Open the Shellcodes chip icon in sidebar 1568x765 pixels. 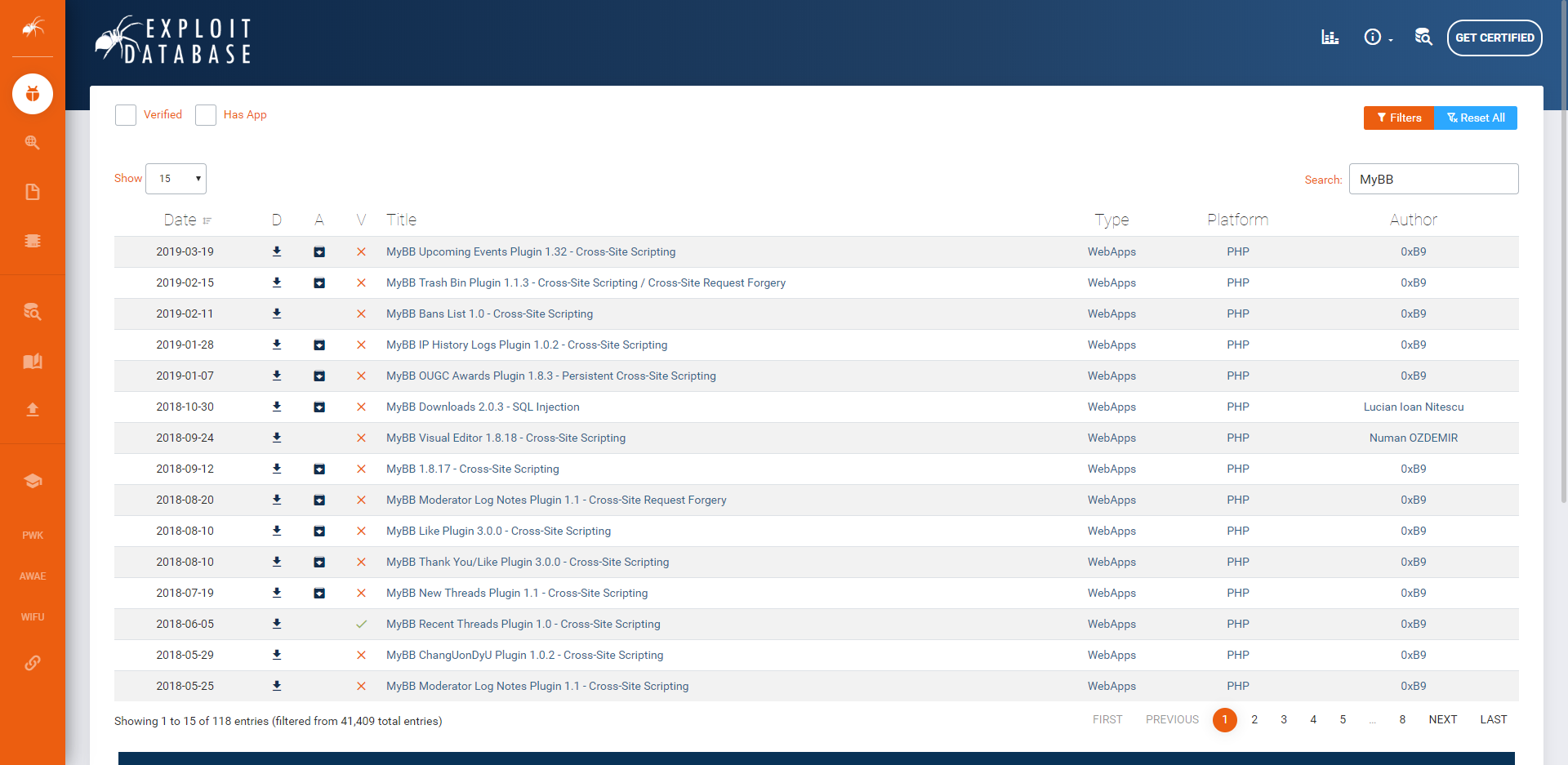(x=33, y=241)
